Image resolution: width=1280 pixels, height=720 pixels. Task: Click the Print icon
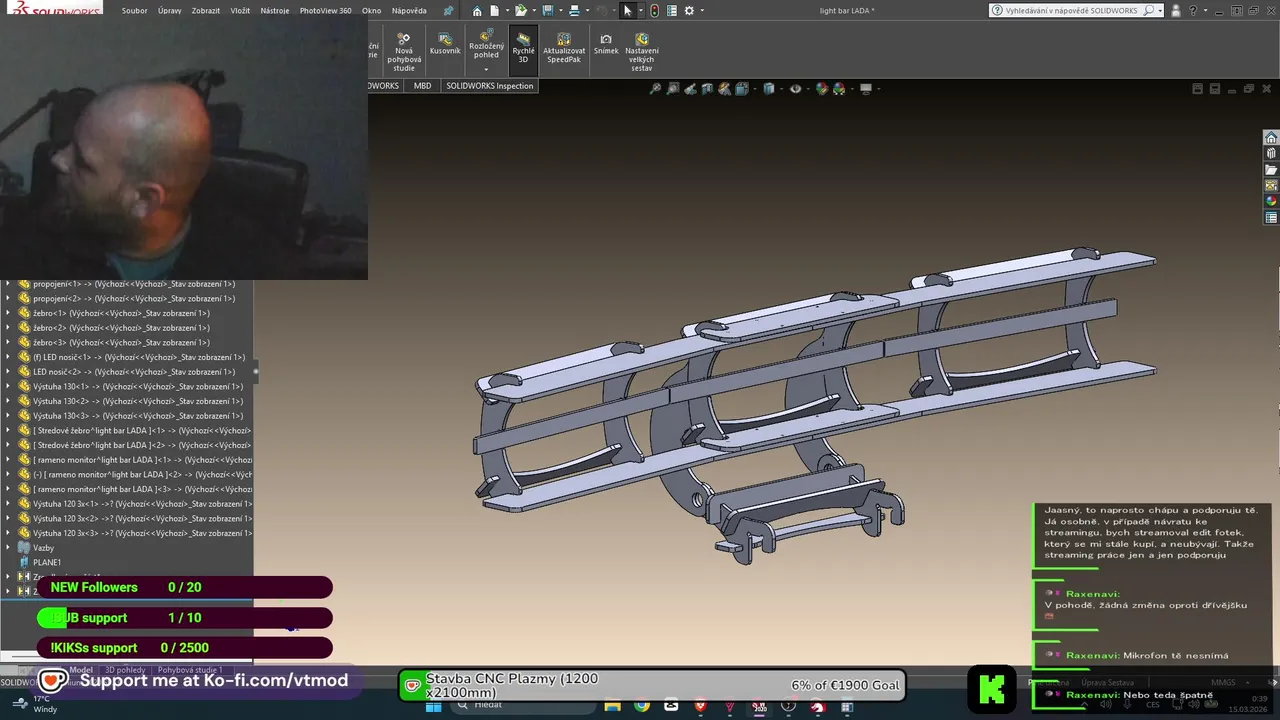pos(574,11)
